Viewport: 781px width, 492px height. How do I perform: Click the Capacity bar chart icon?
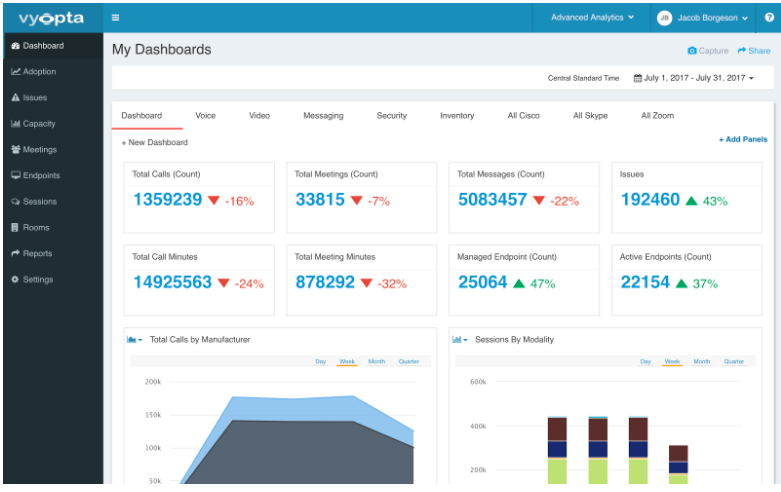(15, 123)
